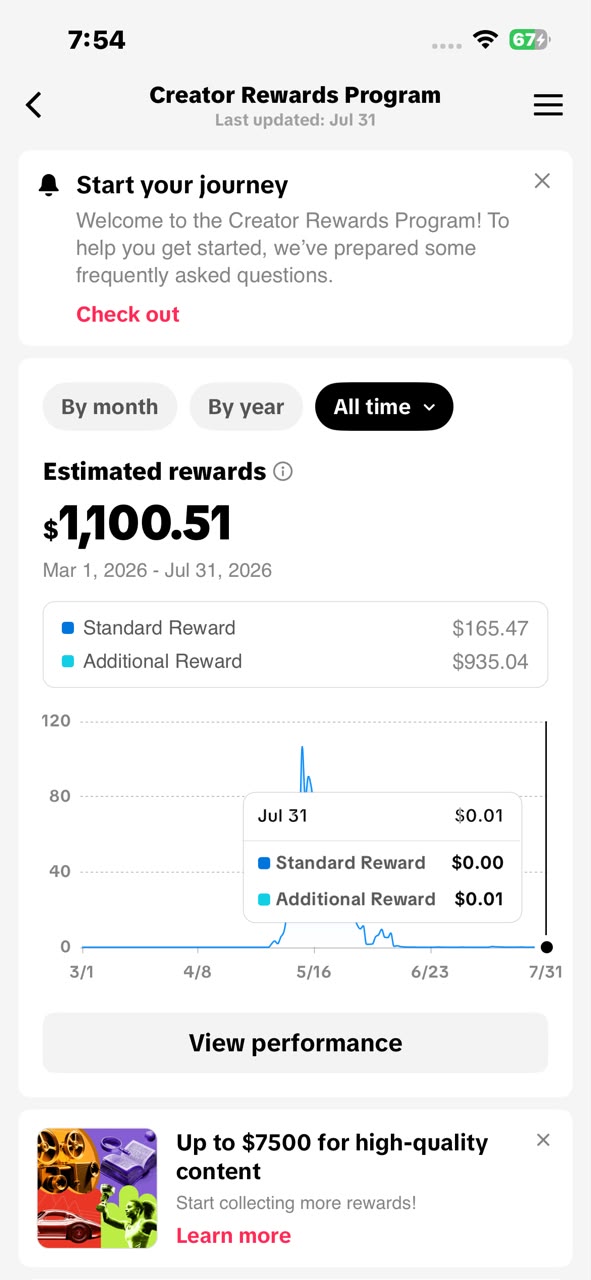591x1280 pixels.
Task: Tap the Wi-Fi status icon
Action: click(486, 40)
